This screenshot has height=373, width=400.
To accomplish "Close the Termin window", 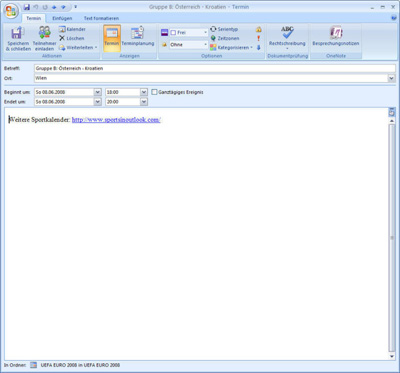I will click(393, 7).
